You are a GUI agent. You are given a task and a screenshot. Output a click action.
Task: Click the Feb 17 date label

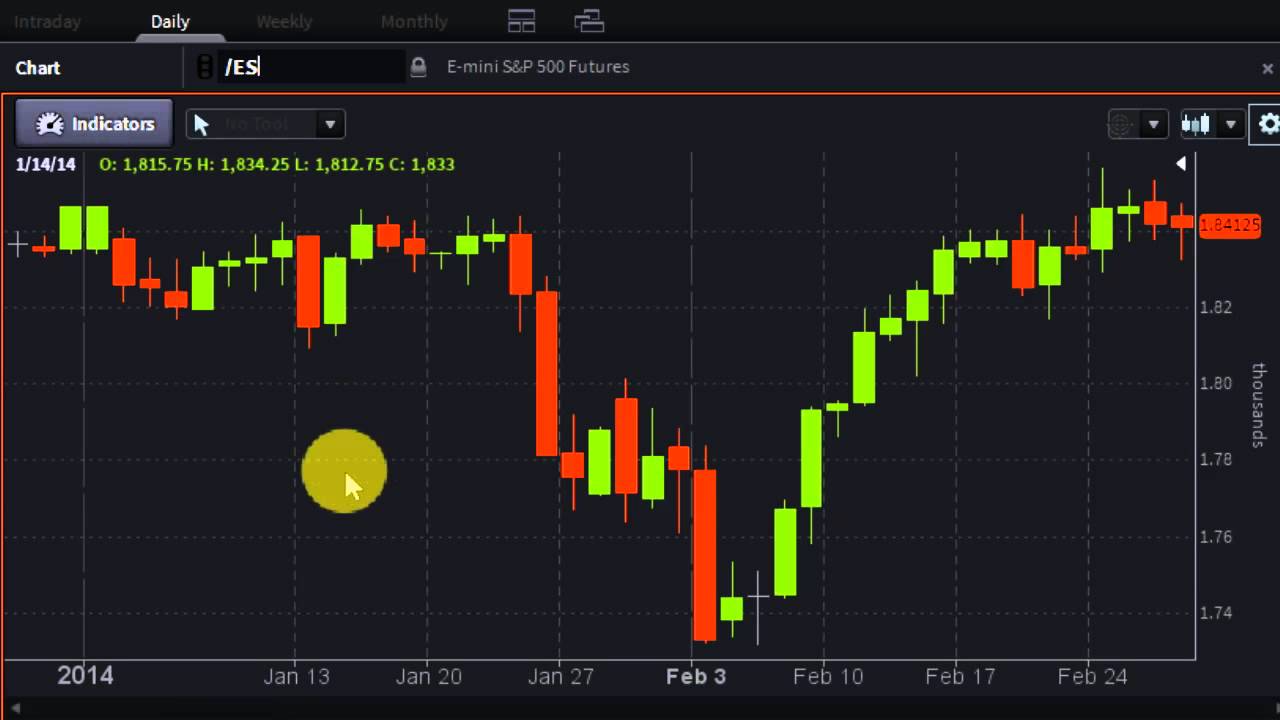[960, 677]
